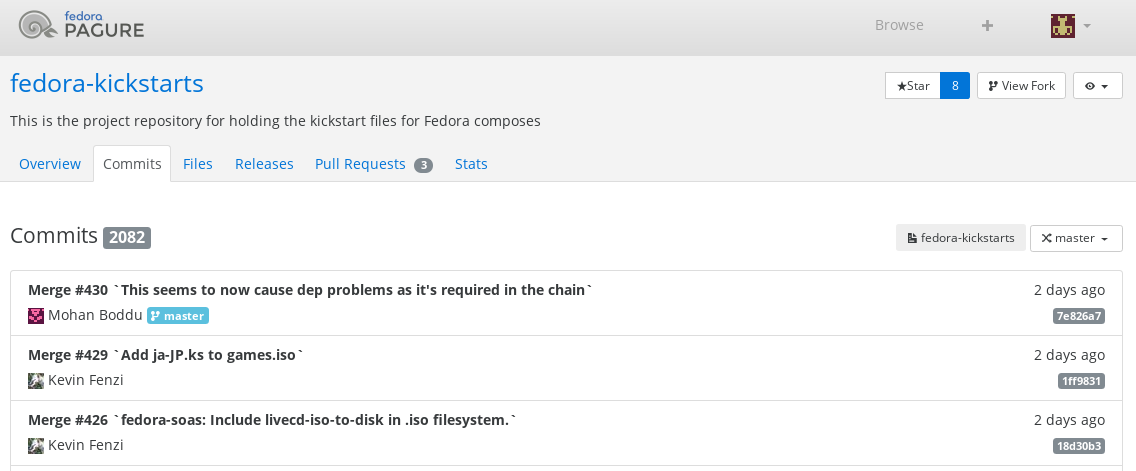Expand the master branch dropdown

pos(1076,238)
